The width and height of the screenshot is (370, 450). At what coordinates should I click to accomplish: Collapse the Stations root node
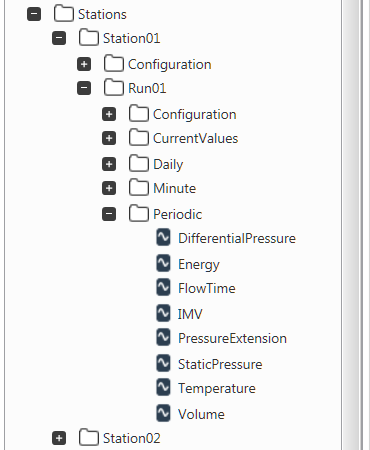(34, 14)
